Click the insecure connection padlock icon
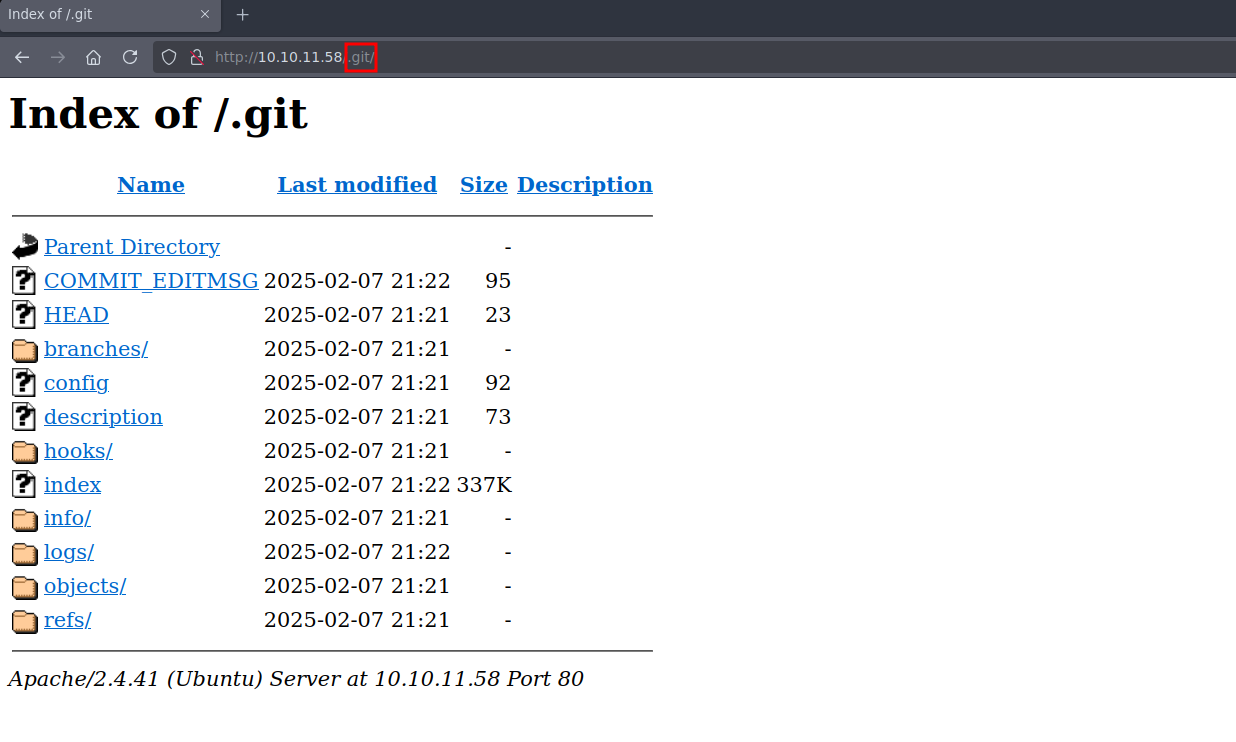Screen dimensions: 1236x742 coord(196,57)
